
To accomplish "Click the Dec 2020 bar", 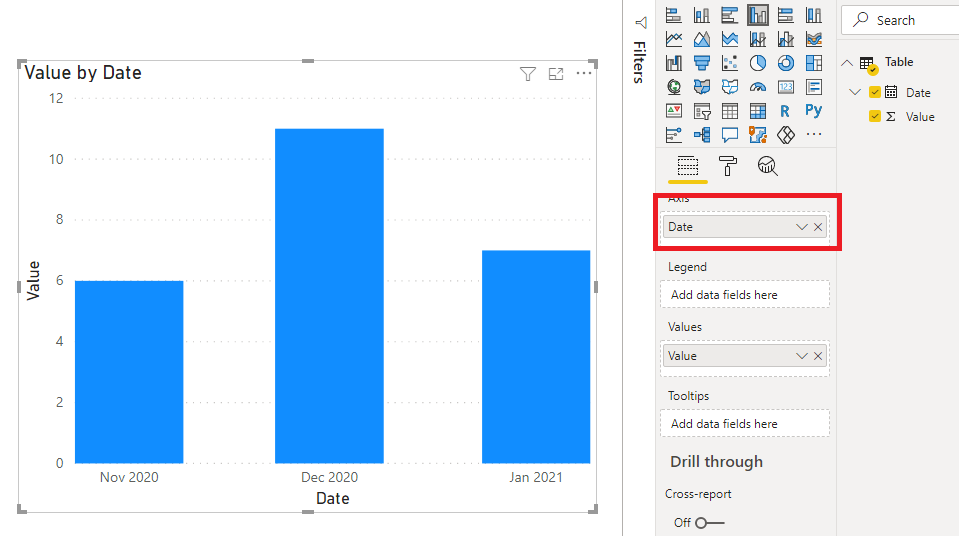I will pos(329,296).
